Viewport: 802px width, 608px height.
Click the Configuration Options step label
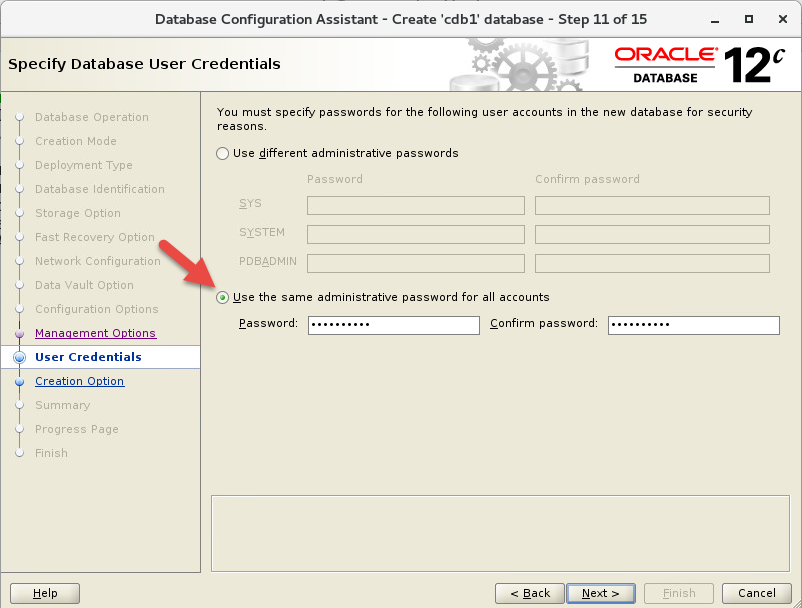[x=97, y=309]
